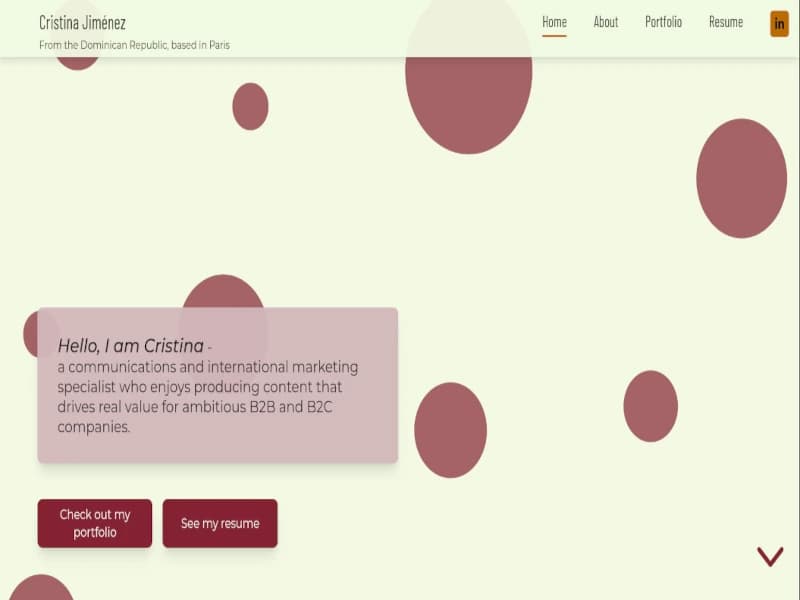
Task: Click the circle immediately right of the intro card
Action: 450,430
